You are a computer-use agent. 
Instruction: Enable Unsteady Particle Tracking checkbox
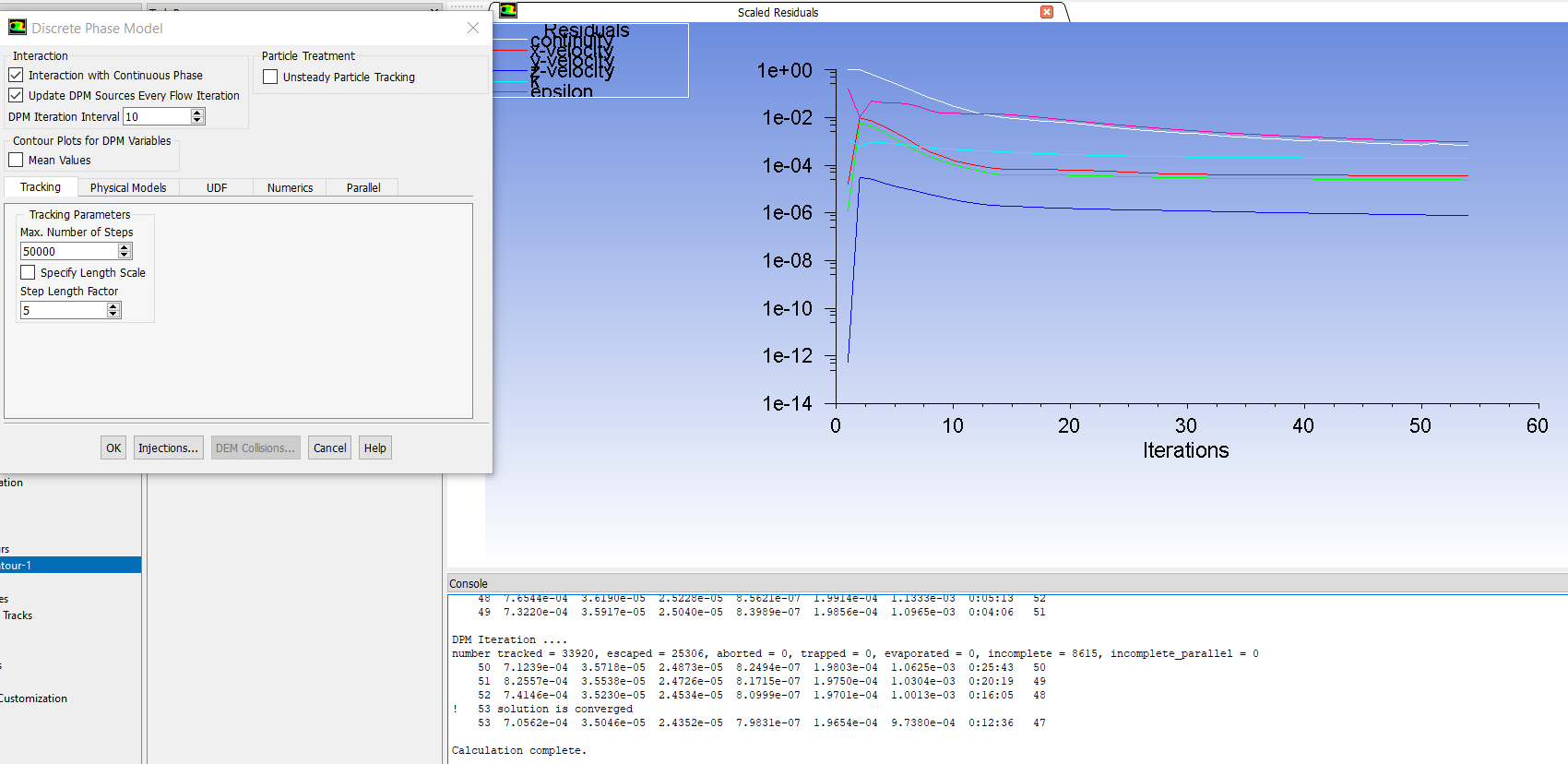[x=270, y=77]
